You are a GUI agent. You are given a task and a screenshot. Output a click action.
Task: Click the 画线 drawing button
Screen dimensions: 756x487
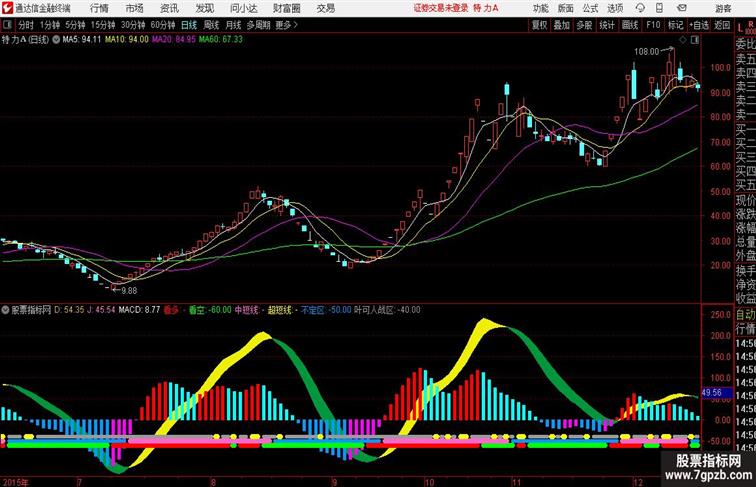click(630, 25)
